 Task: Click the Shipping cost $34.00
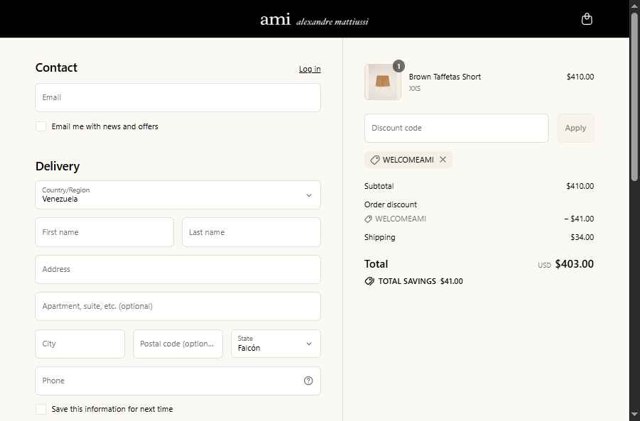click(x=582, y=237)
